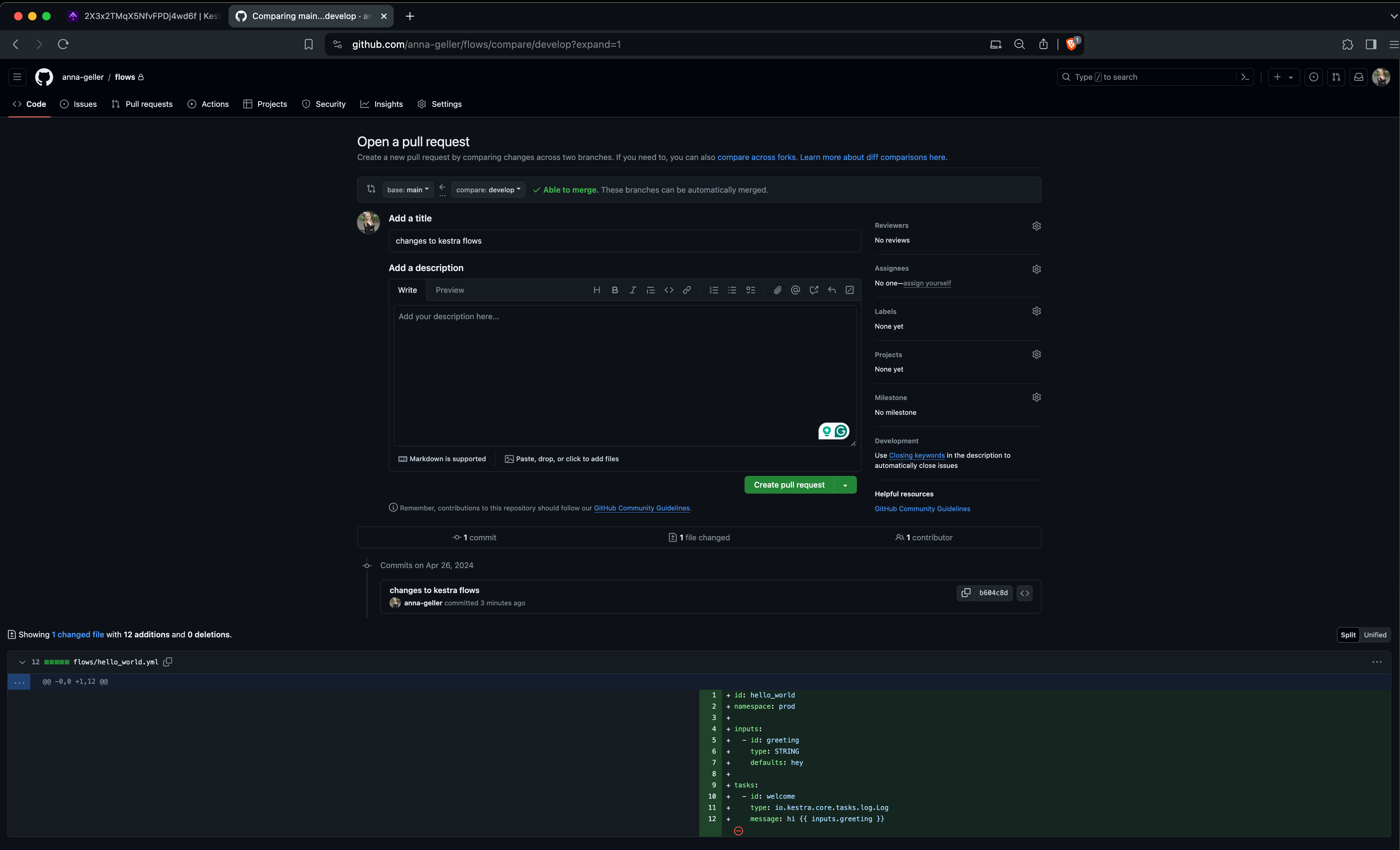Open Reviewers gear settings
Screen dimensions: 1400x850
click(x=1036, y=226)
